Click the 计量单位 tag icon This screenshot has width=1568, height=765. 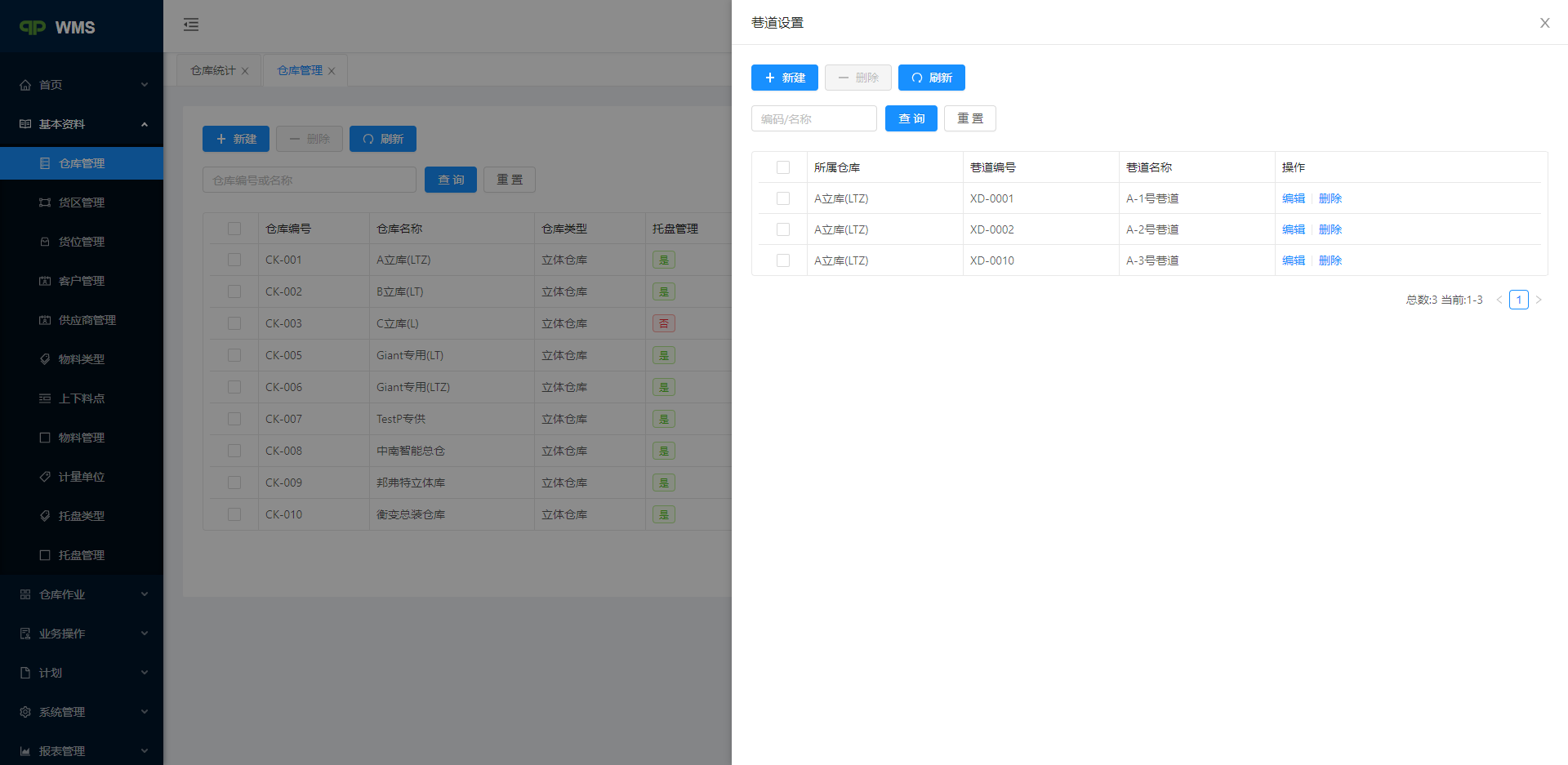point(45,477)
